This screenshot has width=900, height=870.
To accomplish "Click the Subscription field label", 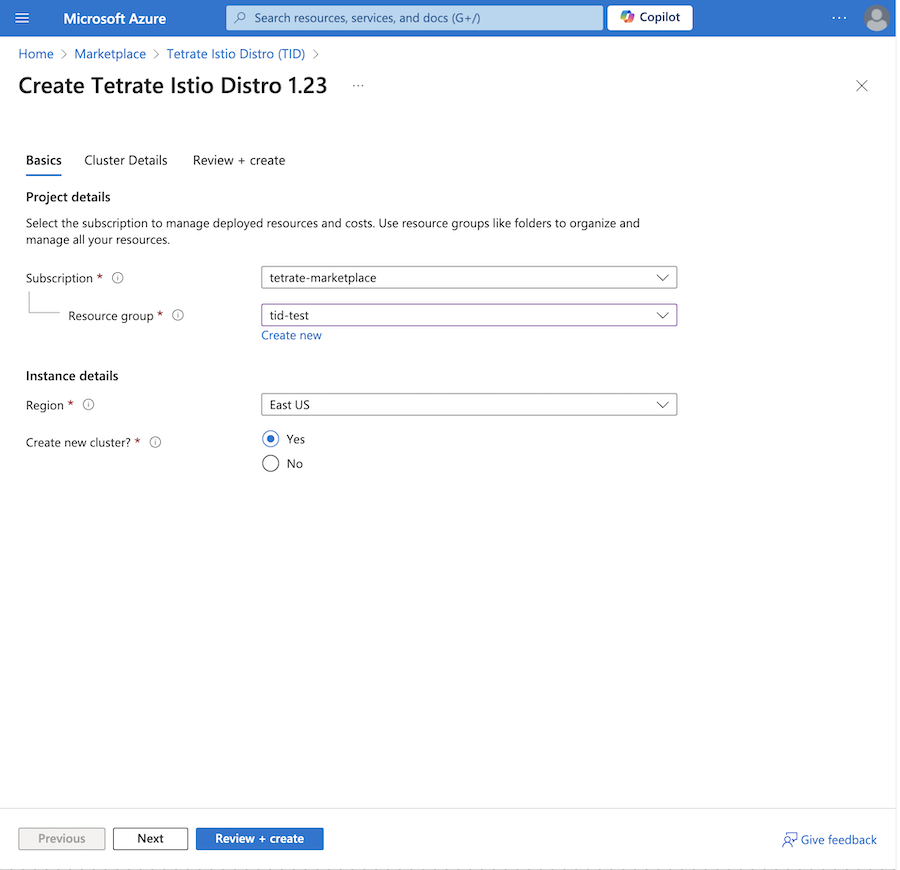I will tap(59, 278).
